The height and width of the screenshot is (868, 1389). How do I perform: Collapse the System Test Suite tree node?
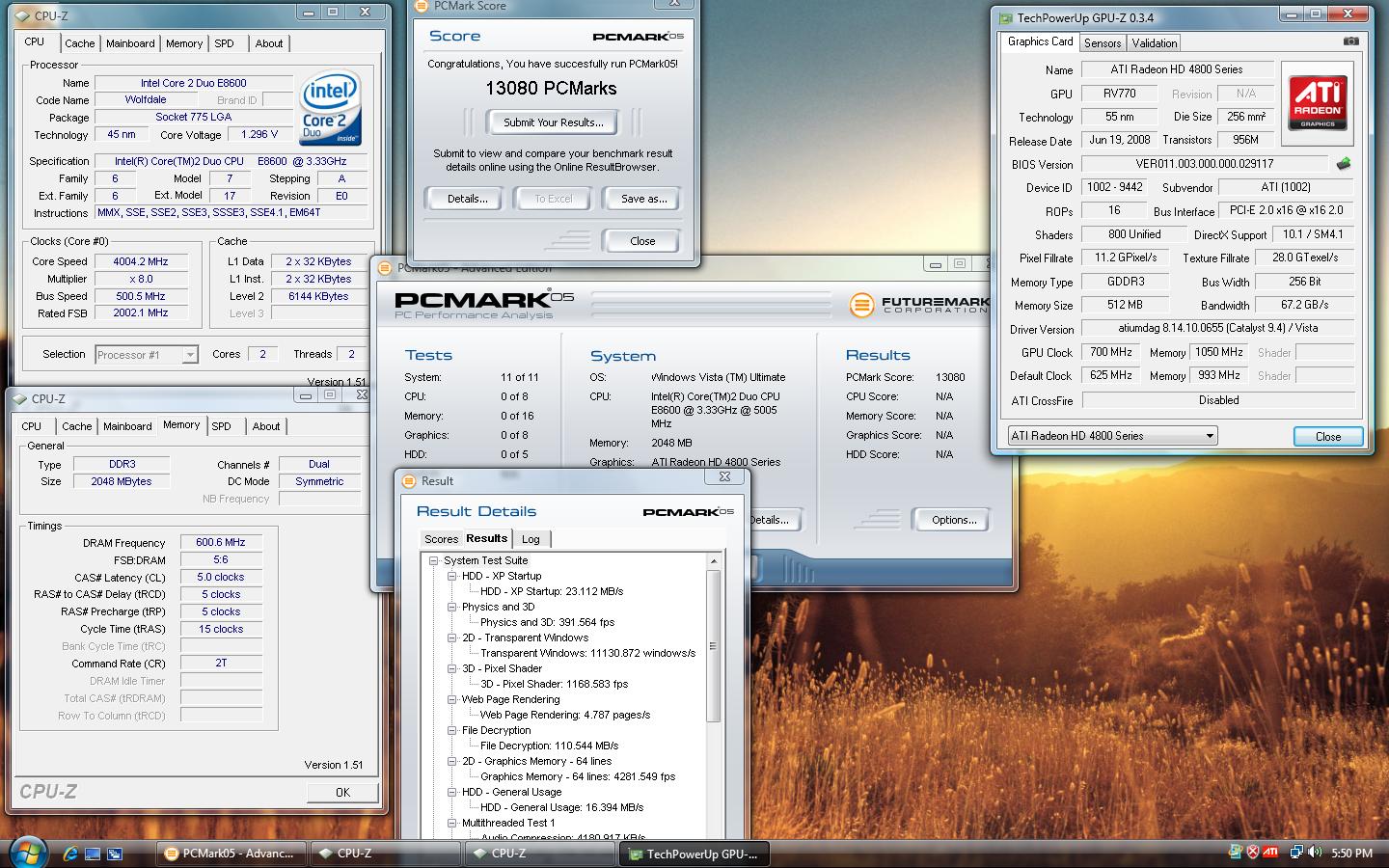coord(434,560)
